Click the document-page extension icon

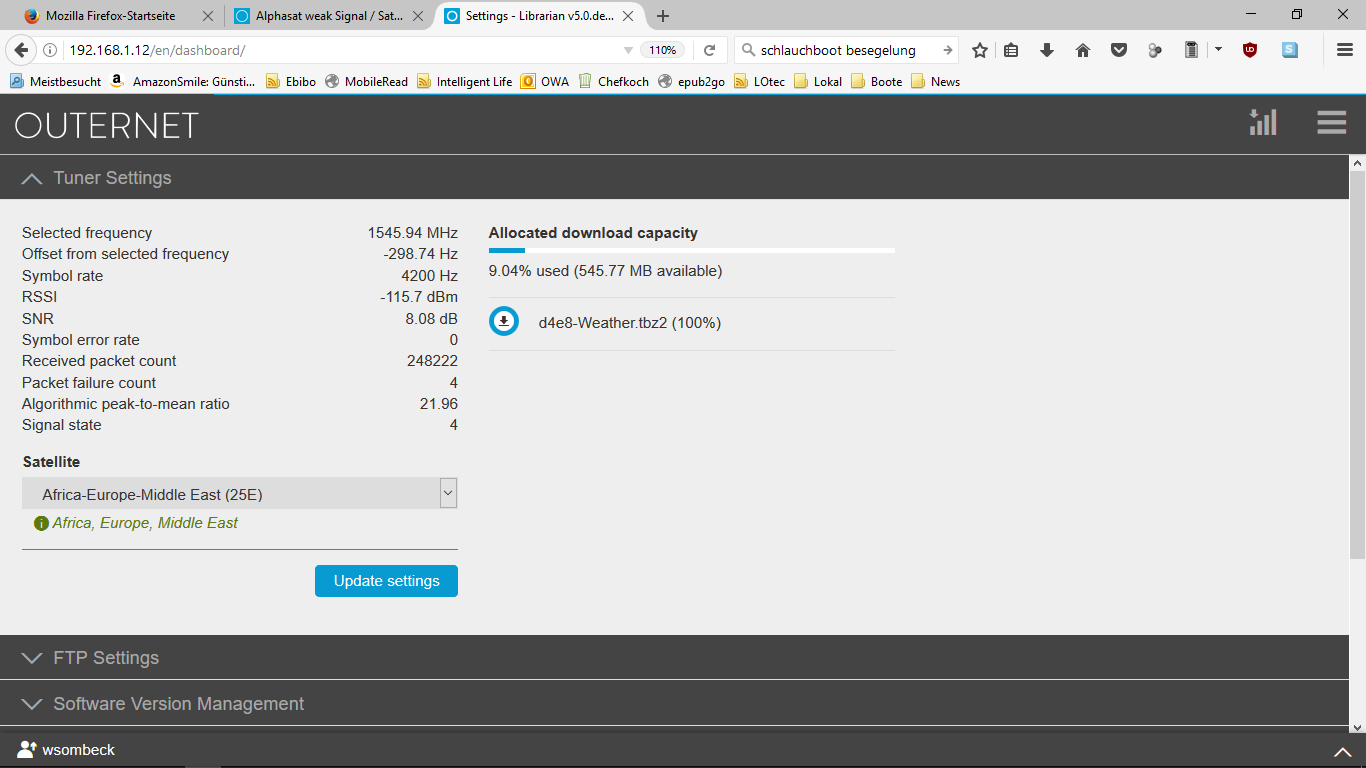click(x=1191, y=50)
